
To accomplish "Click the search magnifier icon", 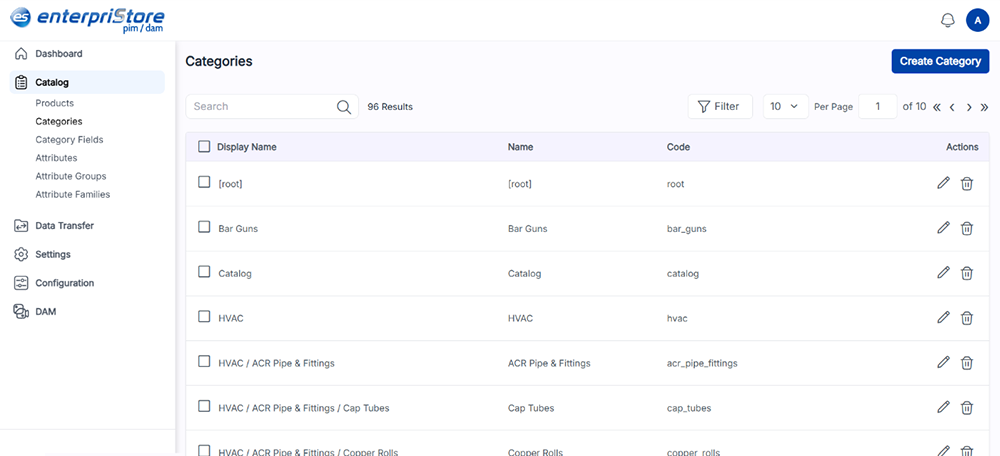I will 344,107.
